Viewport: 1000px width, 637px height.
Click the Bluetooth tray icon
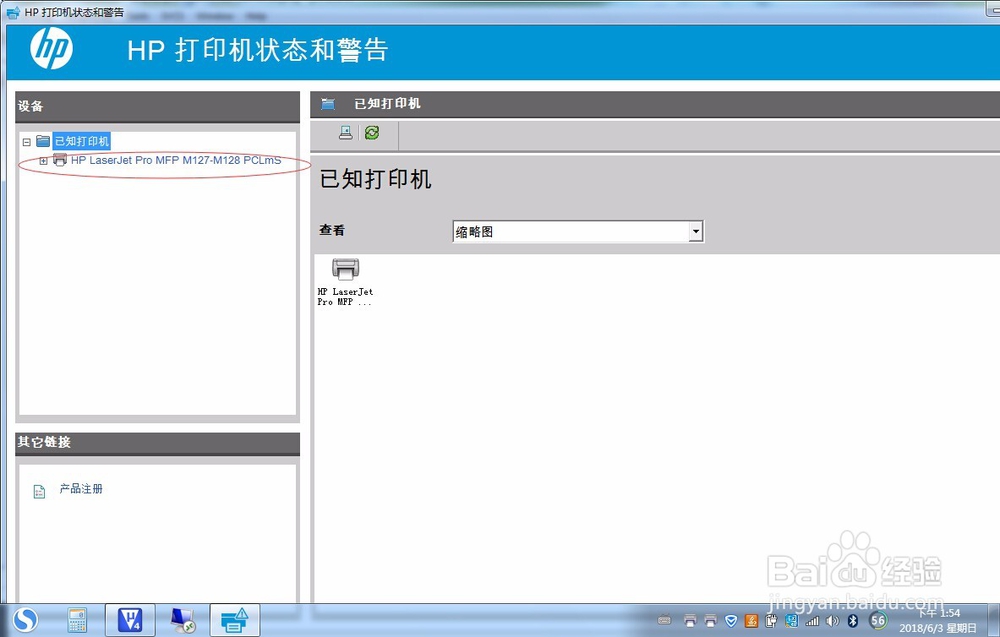point(853,620)
